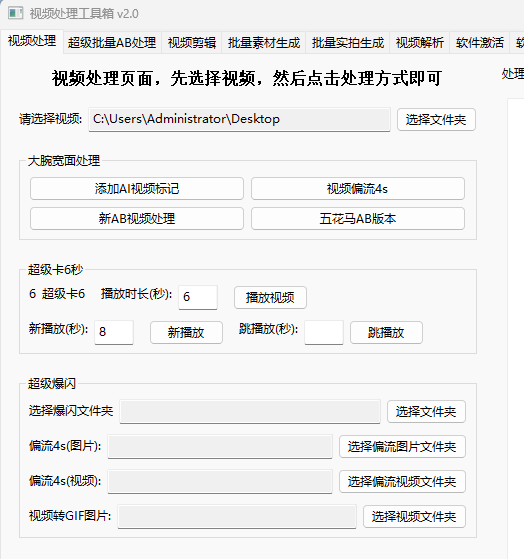Viewport: 524px width, 559px height.
Task: Click 选择文件夹 in the 超级爆闪 section
Action: [426, 412]
